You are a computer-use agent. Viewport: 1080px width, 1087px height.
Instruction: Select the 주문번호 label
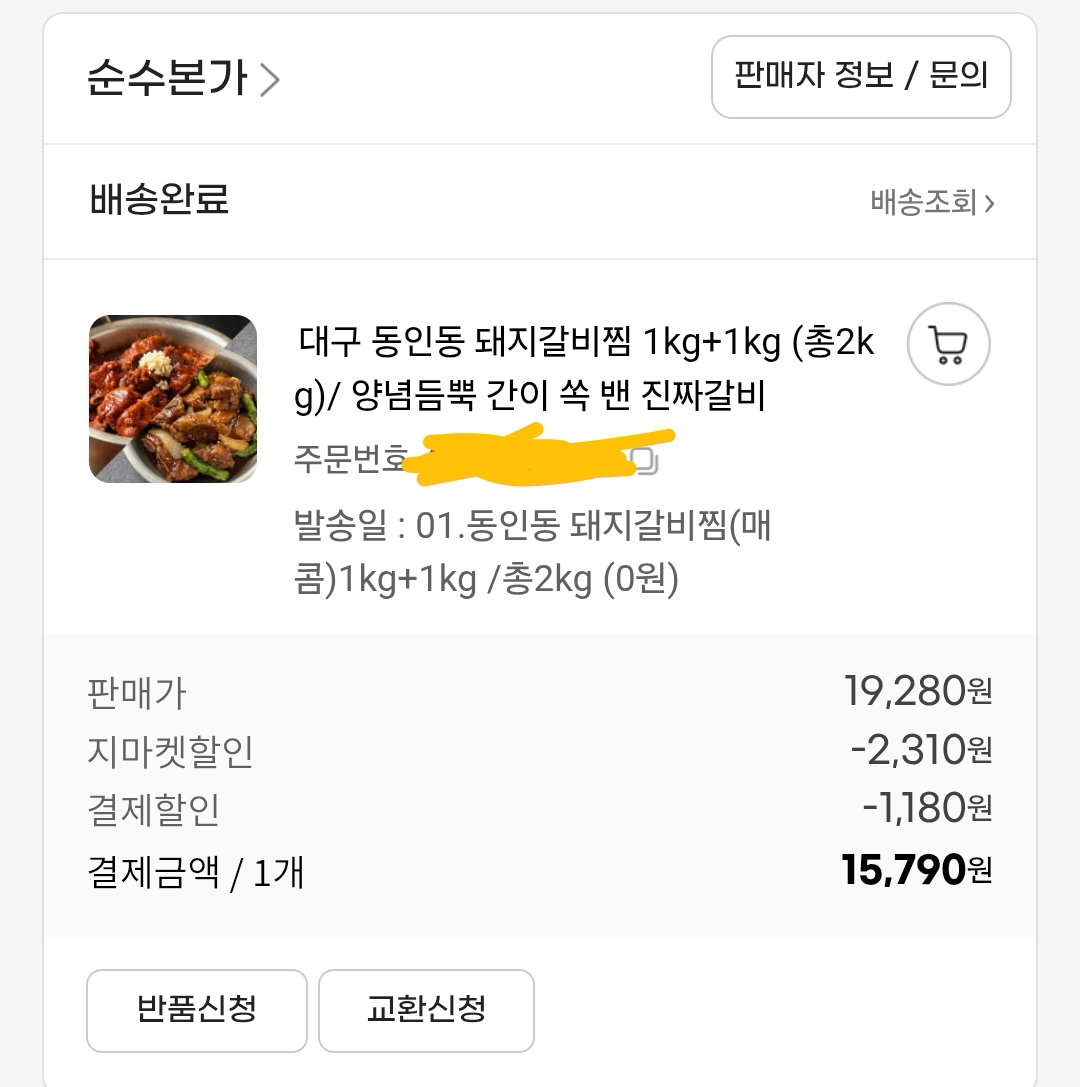coord(351,459)
